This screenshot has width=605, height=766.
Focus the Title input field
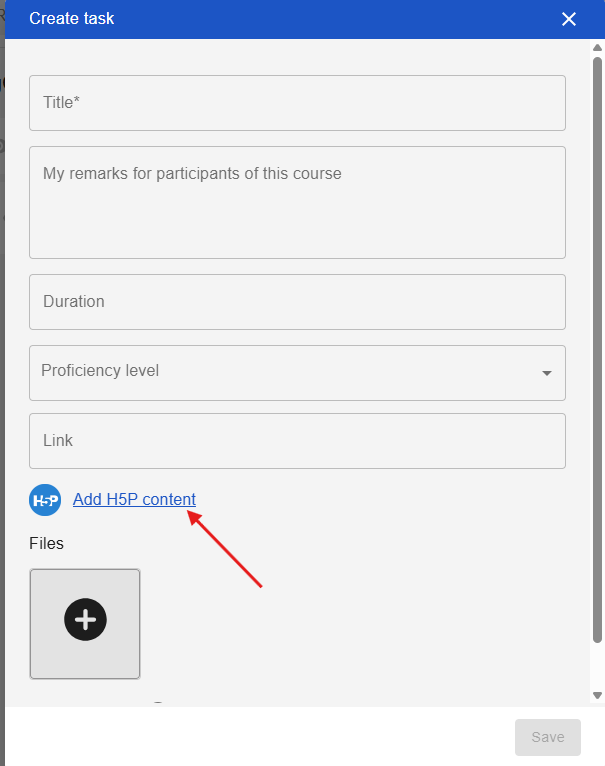coord(297,102)
